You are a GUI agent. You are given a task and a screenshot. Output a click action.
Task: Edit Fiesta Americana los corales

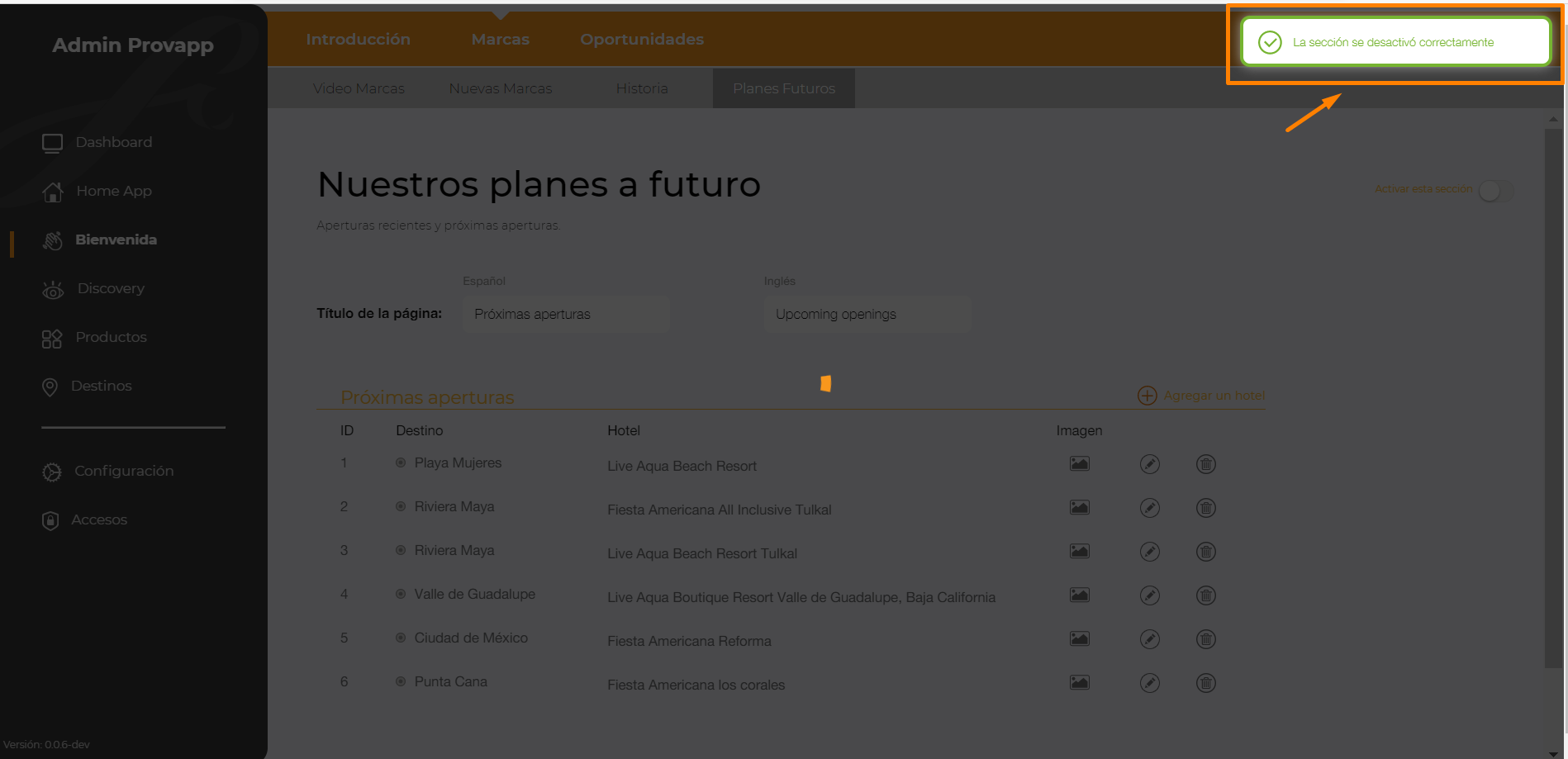point(1149,683)
